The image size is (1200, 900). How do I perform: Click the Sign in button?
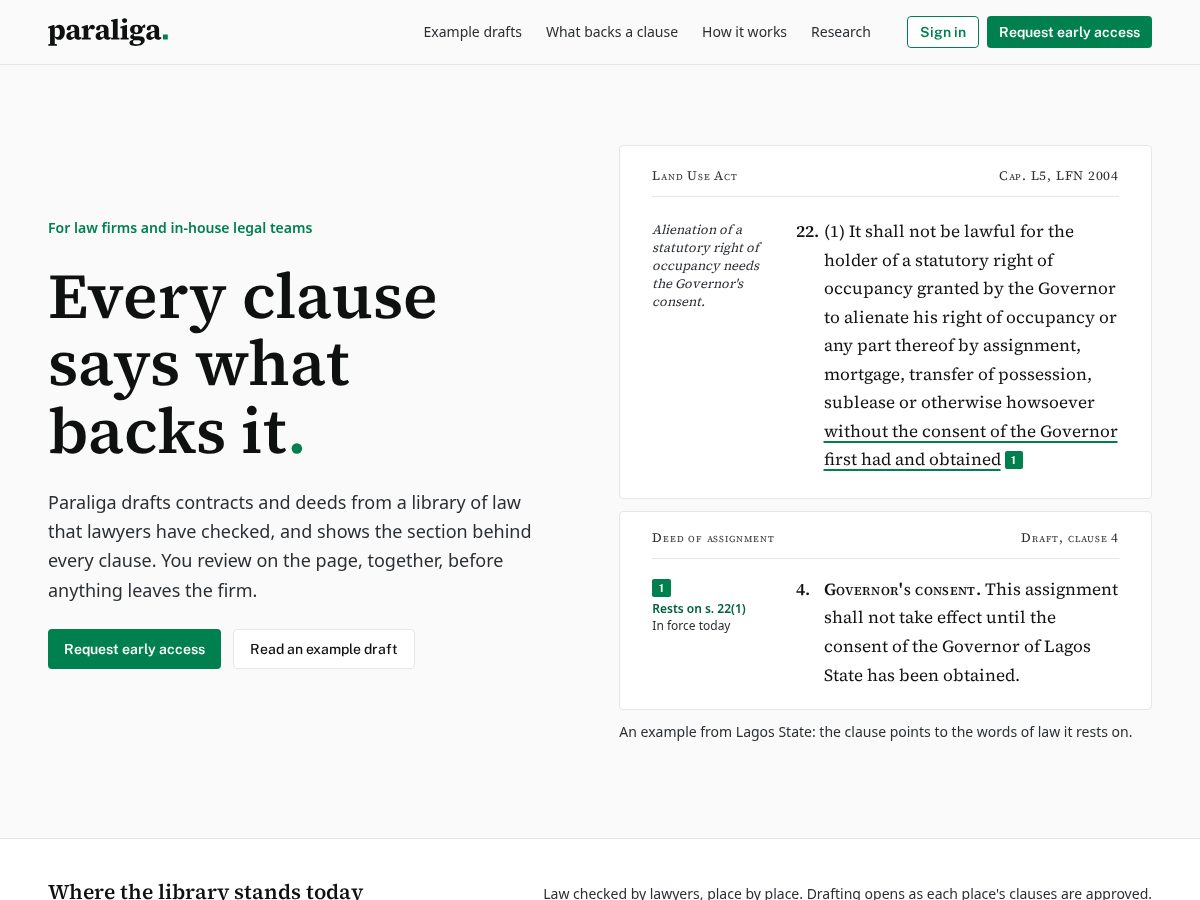(x=943, y=32)
